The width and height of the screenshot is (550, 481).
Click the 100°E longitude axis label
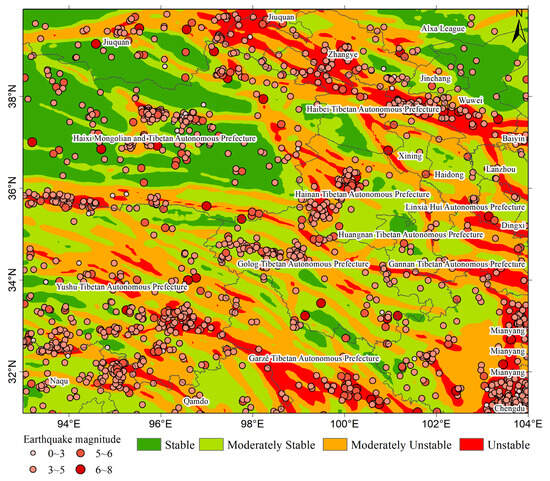(x=344, y=424)
